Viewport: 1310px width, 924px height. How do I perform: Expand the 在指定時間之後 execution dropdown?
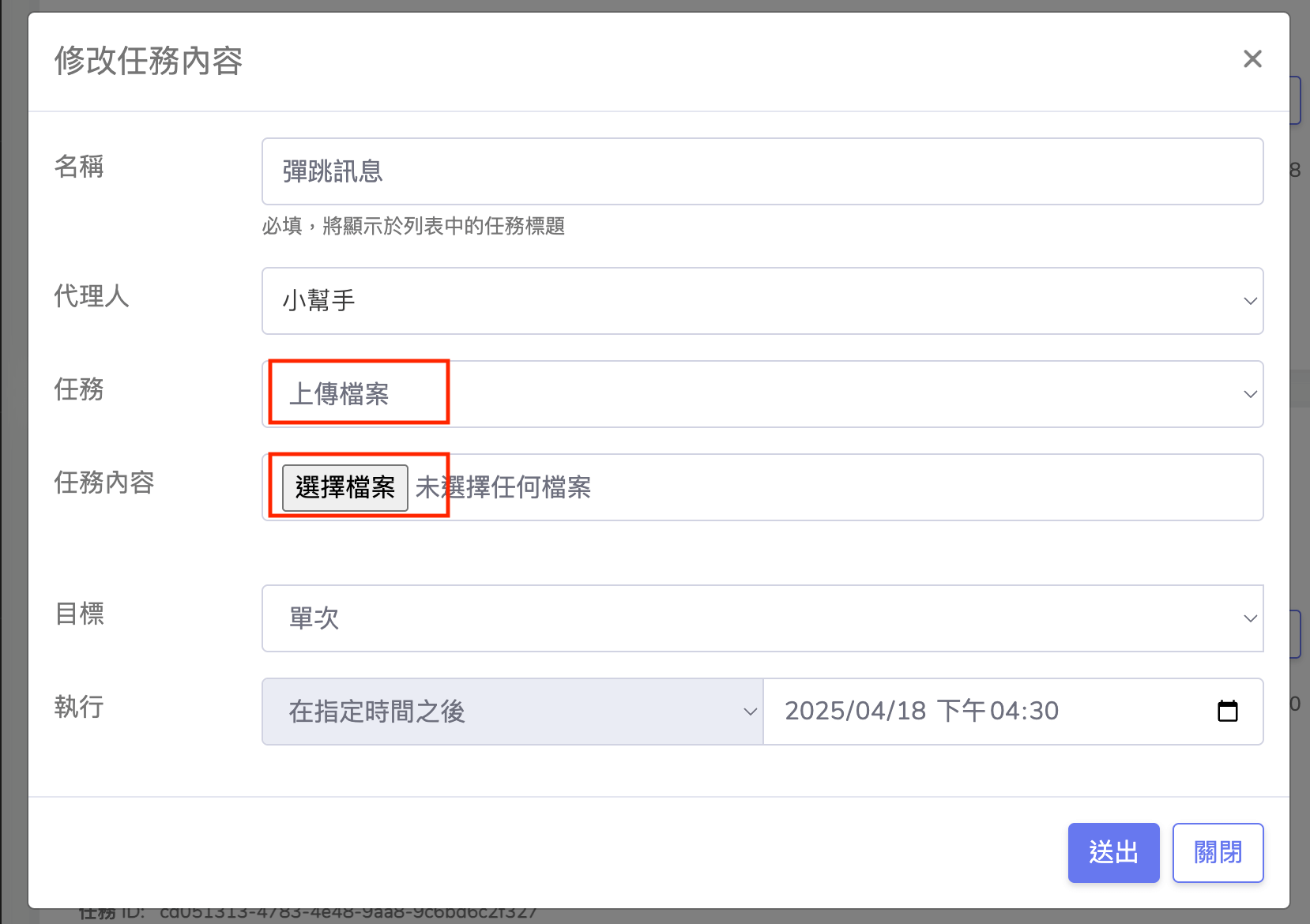tap(512, 712)
